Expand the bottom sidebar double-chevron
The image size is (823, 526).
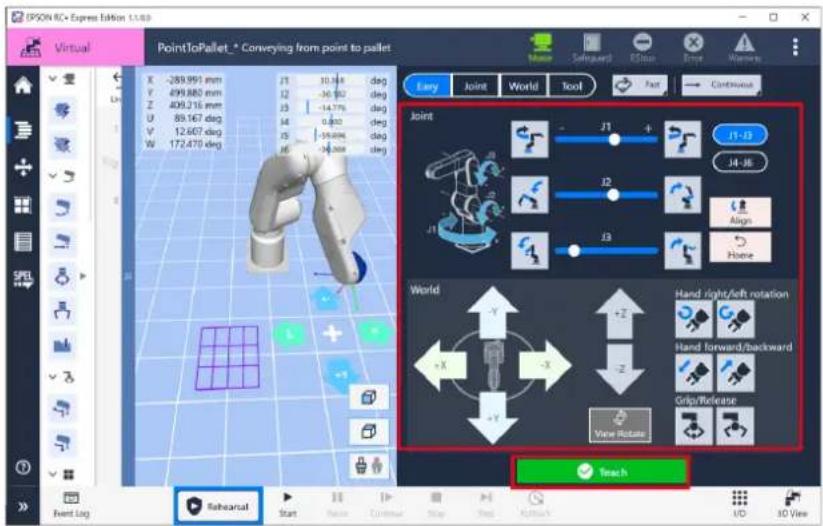(23, 507)
